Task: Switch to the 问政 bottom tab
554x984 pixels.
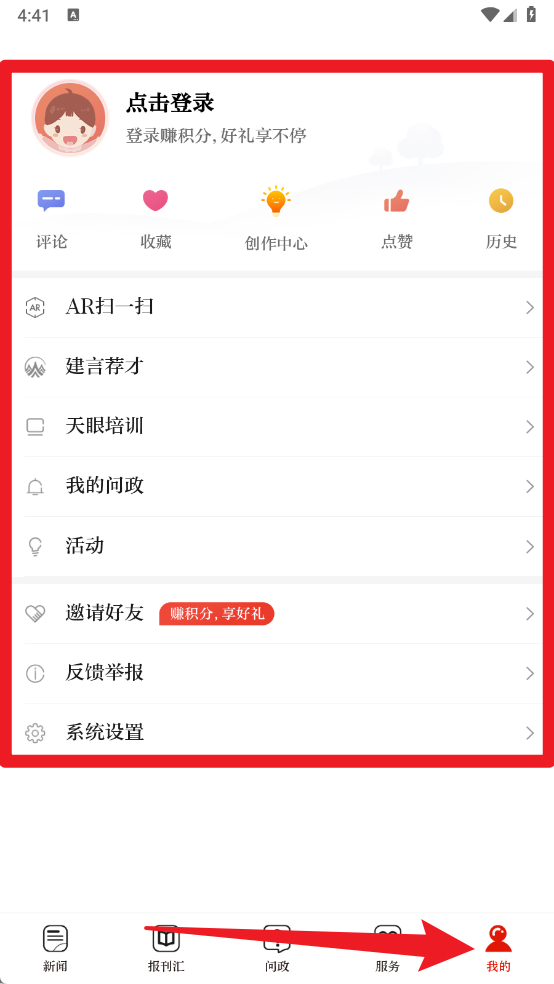Action: [277, 948]
